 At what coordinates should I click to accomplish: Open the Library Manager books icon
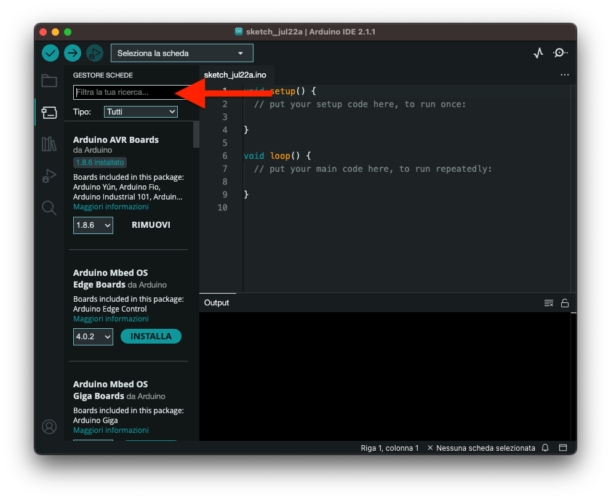tap(49, 144)
